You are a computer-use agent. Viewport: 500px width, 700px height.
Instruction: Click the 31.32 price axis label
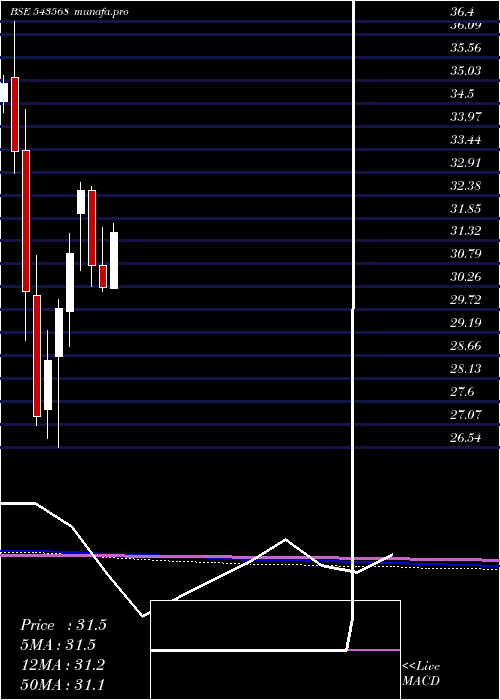(x=466, y=231)
